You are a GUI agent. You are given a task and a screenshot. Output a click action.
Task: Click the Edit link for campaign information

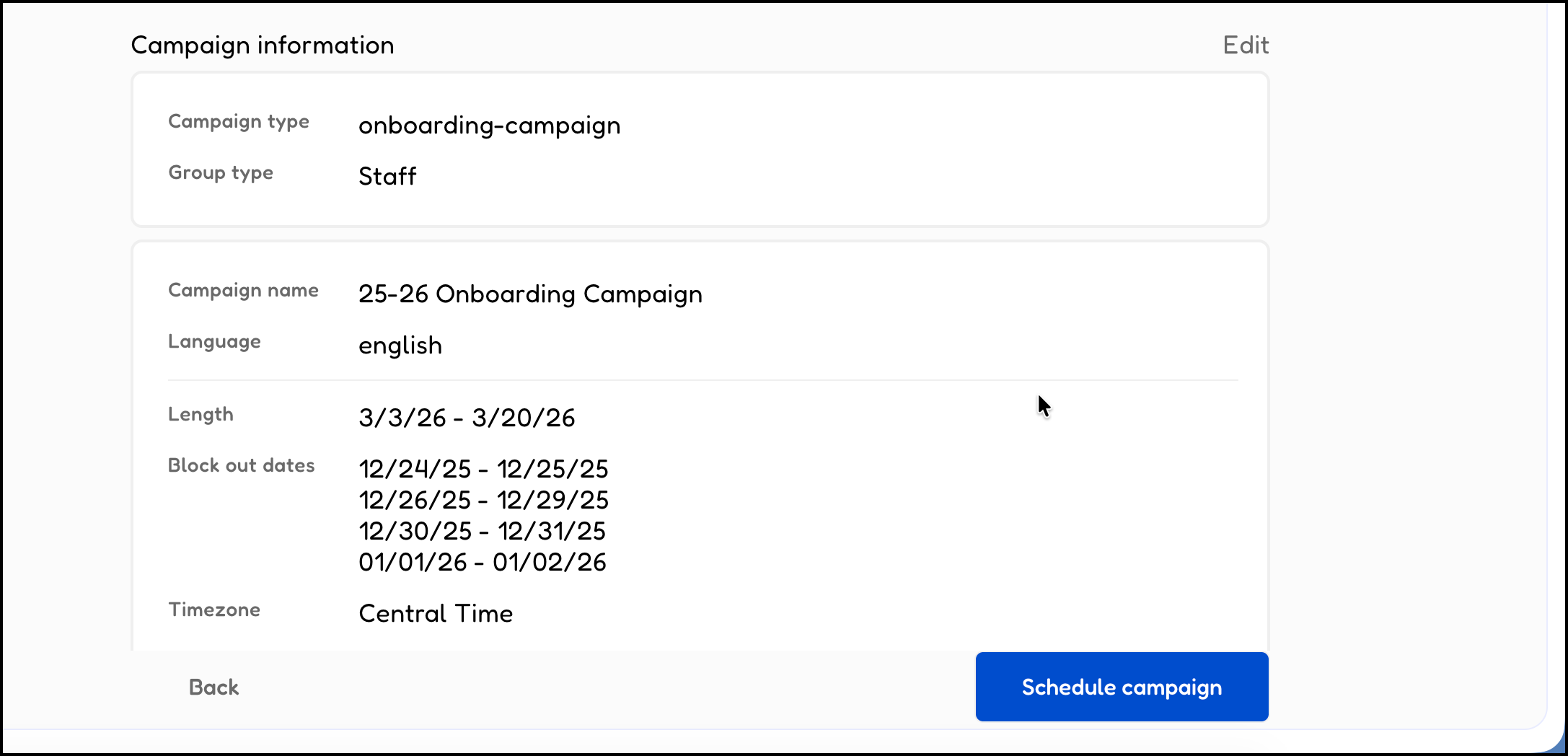point(1245,45)
